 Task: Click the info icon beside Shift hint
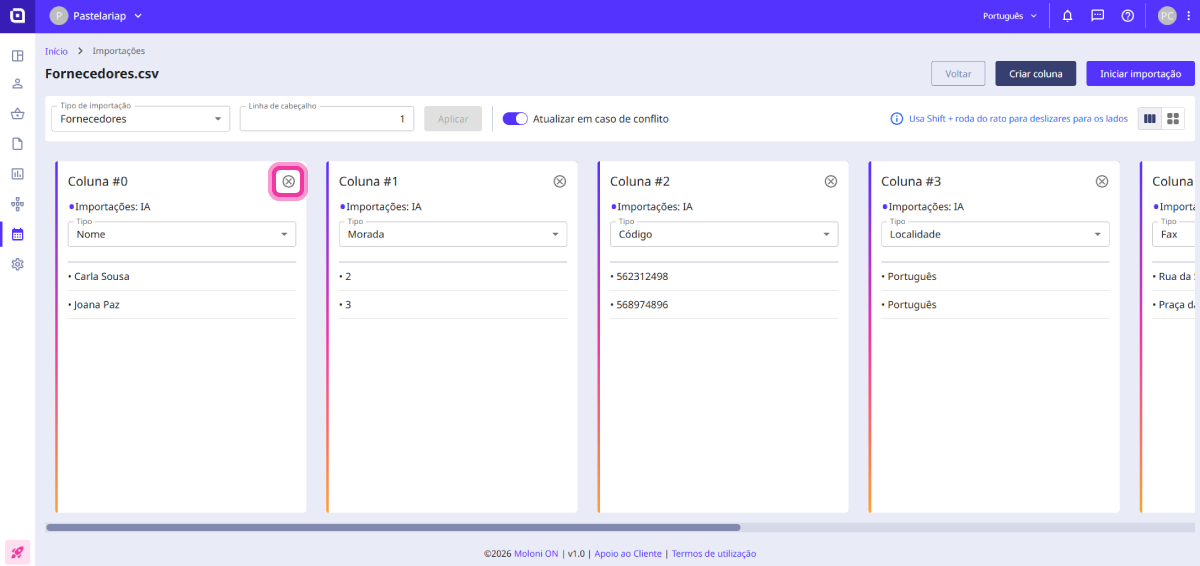[897, 119]
